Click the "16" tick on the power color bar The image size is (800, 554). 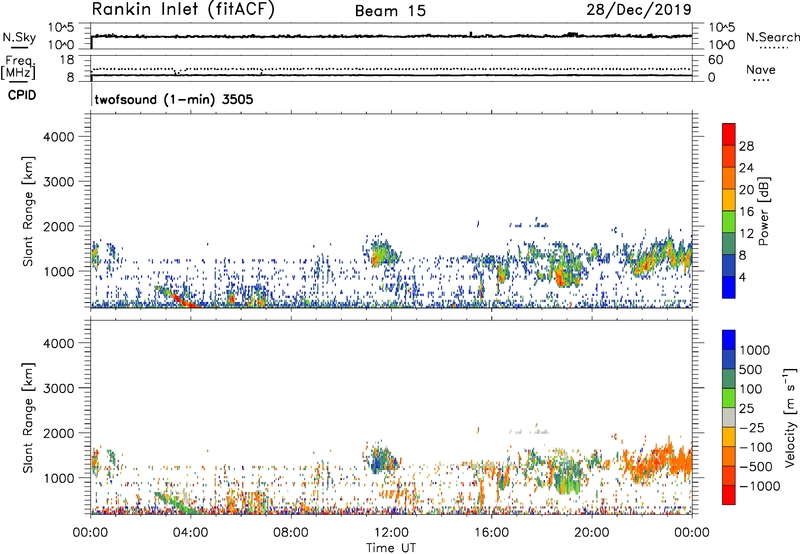pos(746,212)
